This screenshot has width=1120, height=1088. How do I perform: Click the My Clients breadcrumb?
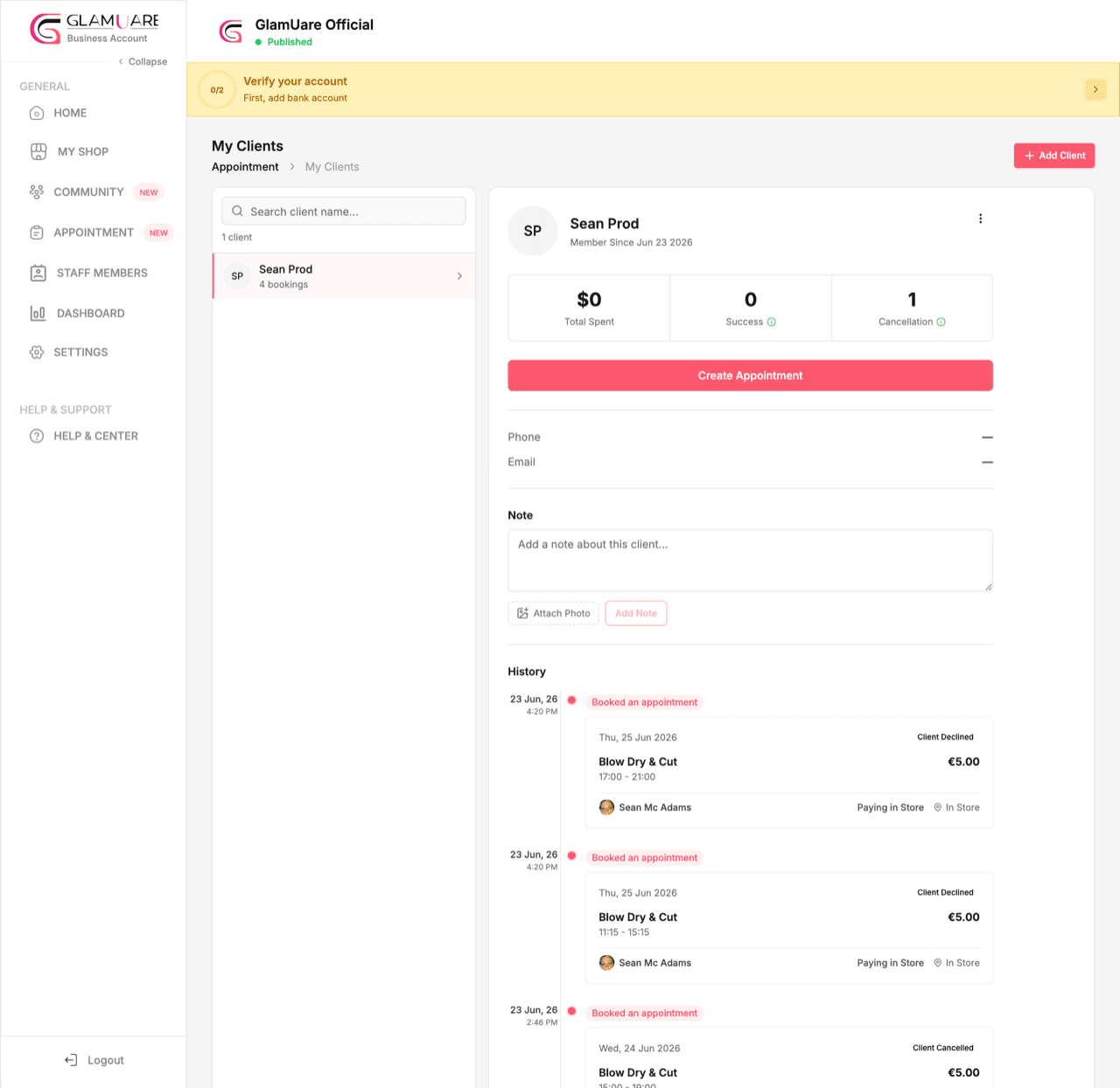[x=332, y=167]
